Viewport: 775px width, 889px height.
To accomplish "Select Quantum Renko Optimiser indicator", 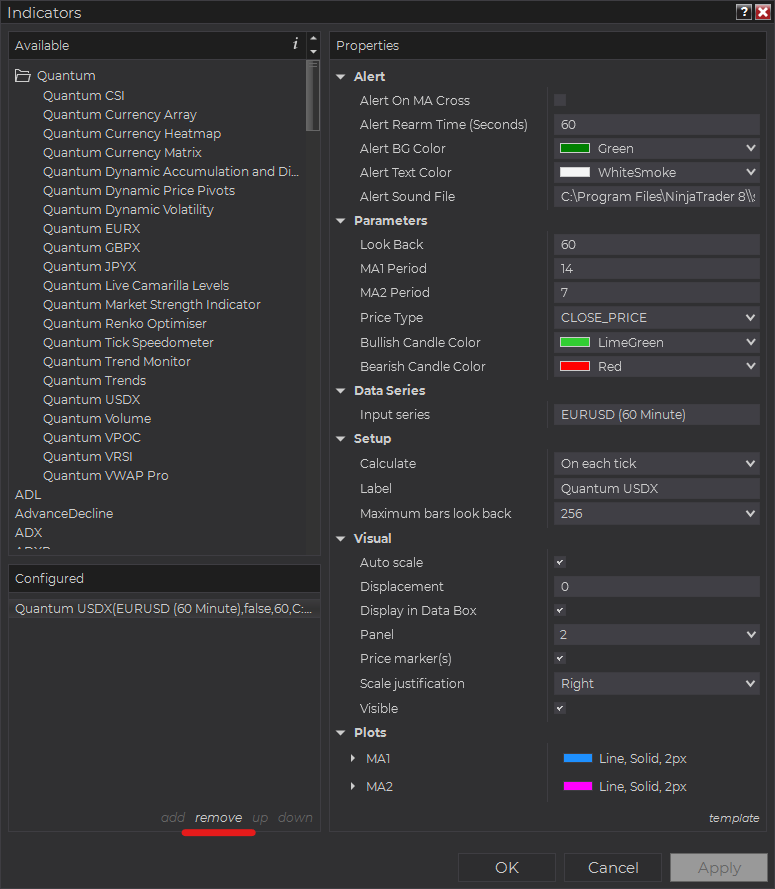I will coord(125,324).
